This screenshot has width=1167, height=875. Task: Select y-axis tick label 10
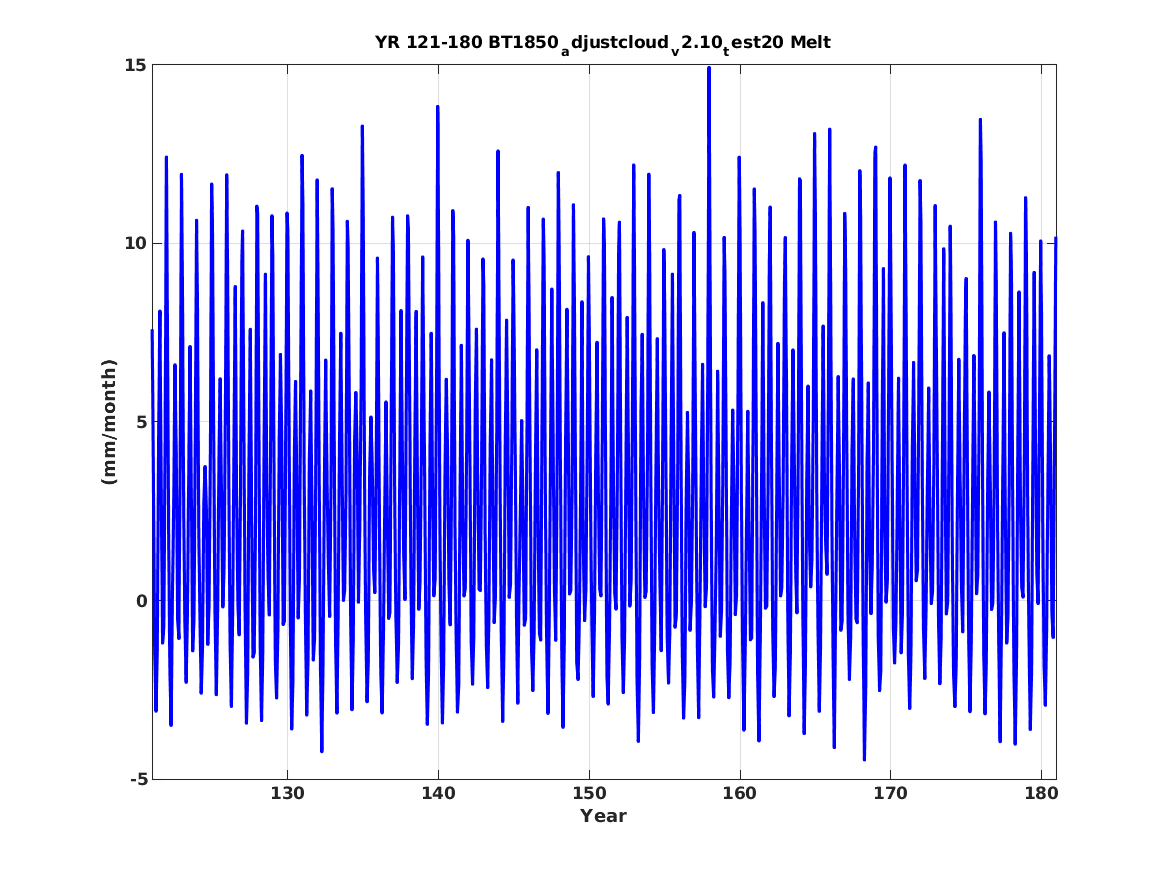pyautogui.click(x=135, y=243)
